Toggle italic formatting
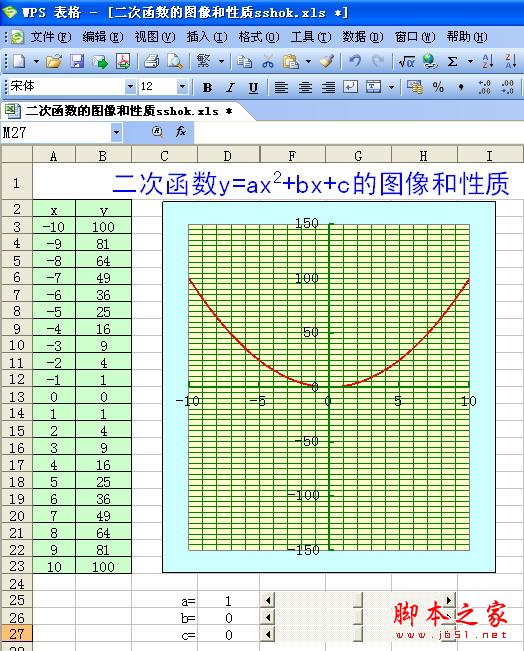 pyautogui.click(x=230, y=87)
